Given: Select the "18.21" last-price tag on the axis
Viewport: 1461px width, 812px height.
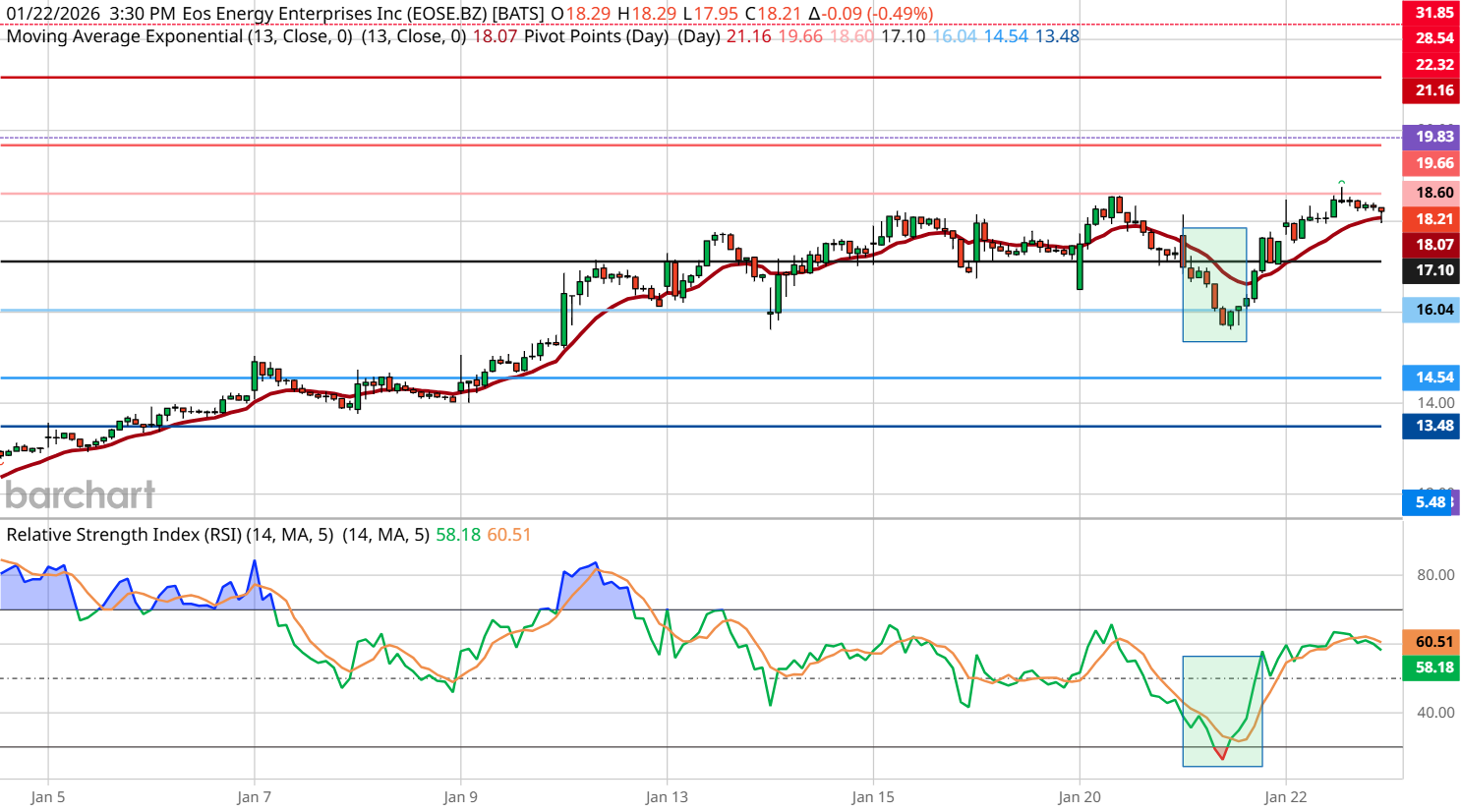Looking at the screenshot, I should (x=1432, y=219).
